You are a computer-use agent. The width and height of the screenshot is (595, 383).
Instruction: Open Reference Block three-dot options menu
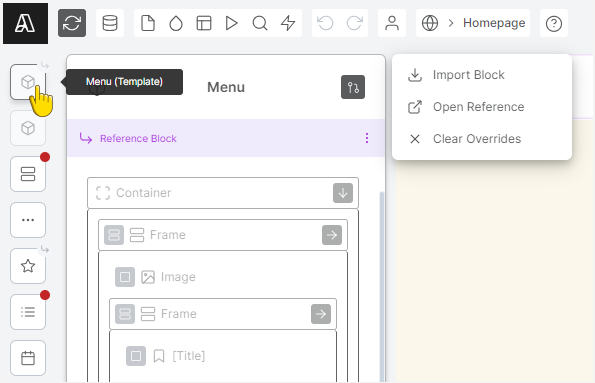pyautogui.click(x=367, y=138)
